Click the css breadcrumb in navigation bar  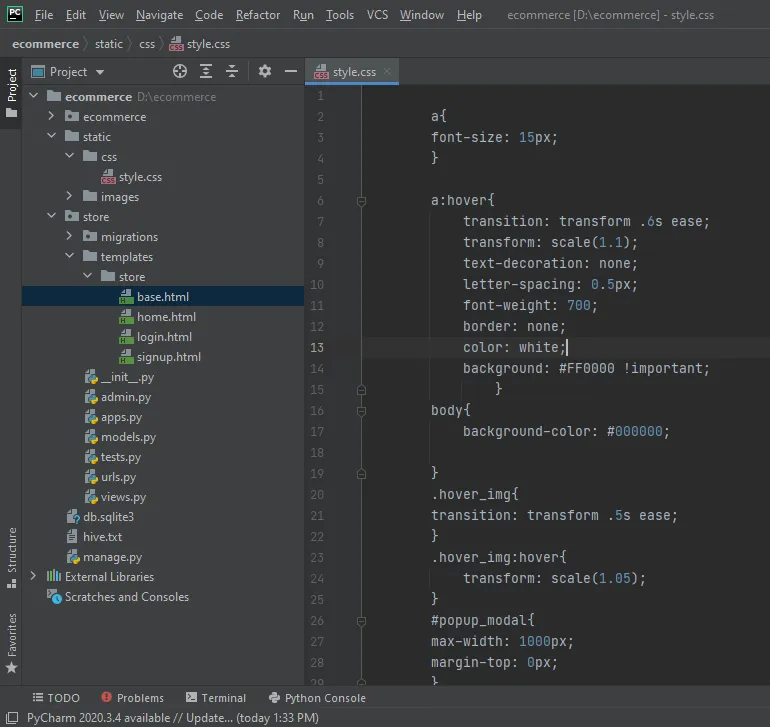(147, 44)
